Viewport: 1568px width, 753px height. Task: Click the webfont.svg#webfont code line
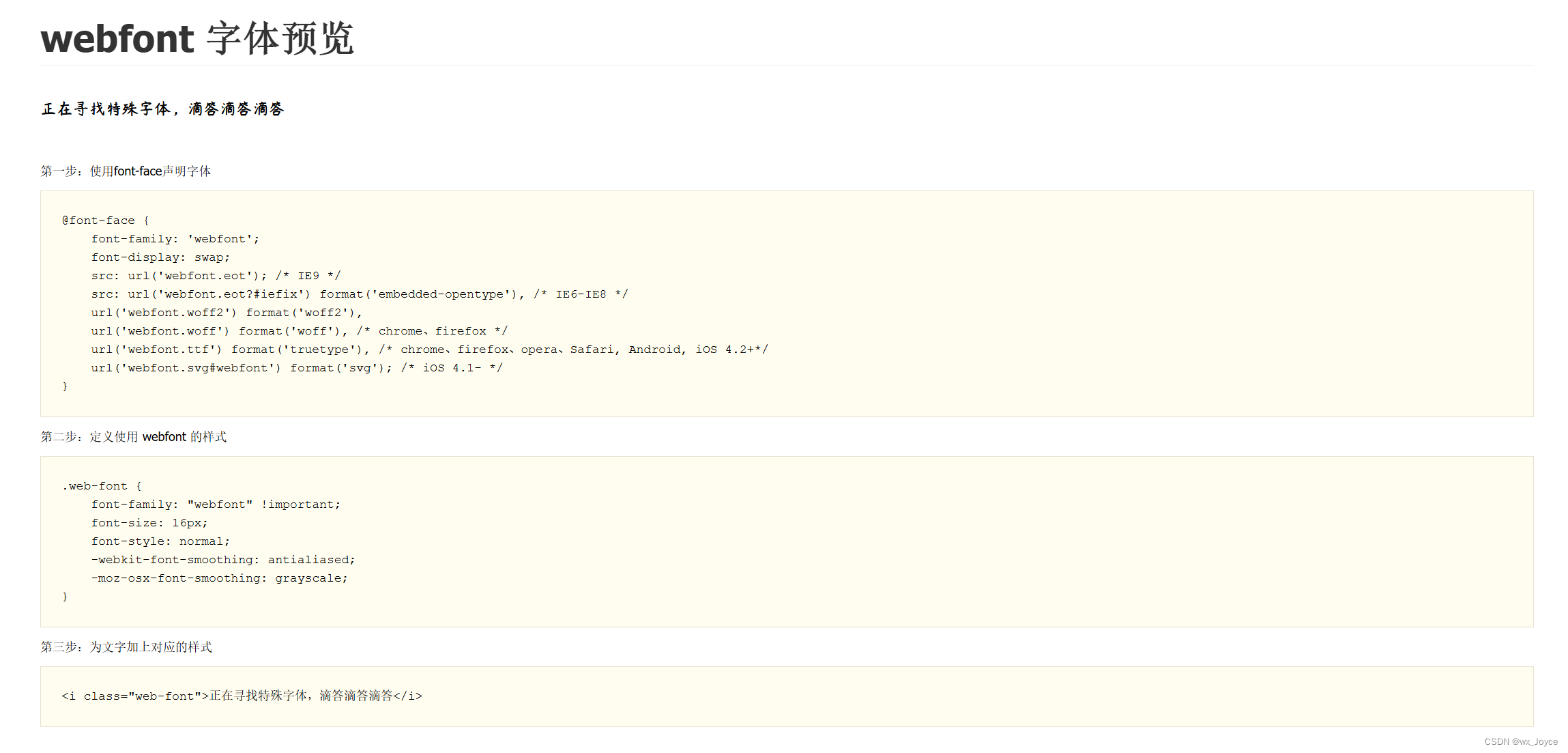296,368
